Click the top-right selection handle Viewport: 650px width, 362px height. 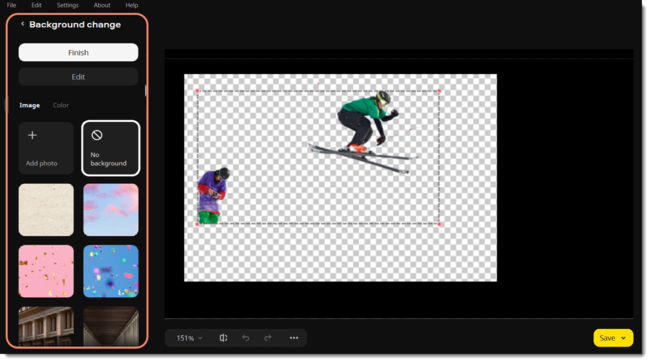(439, 90)
